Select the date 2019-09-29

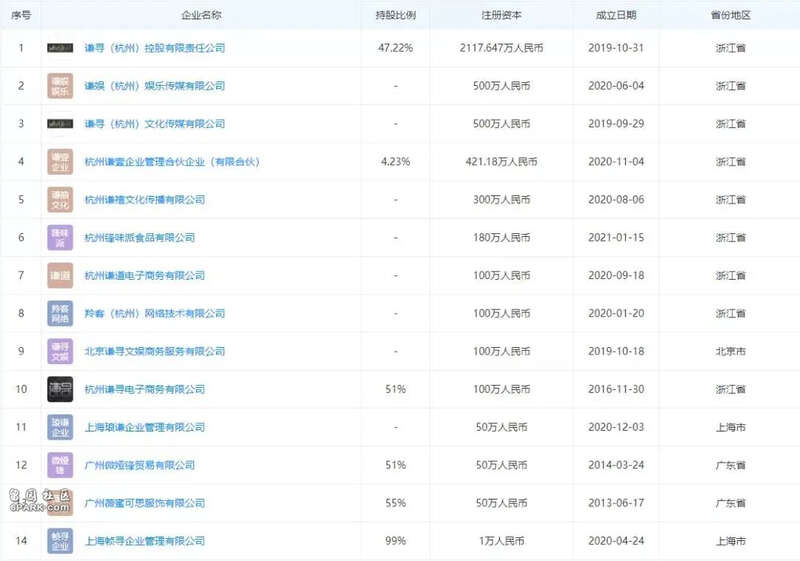[x=616, y=123]
